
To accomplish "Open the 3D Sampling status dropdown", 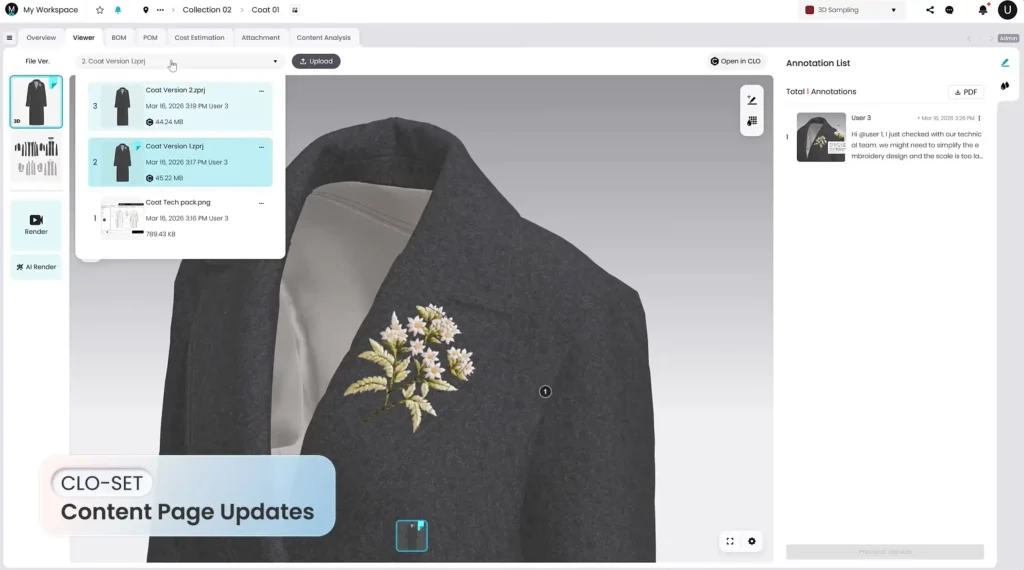I will pyautogui.click(x=893, y=10).
